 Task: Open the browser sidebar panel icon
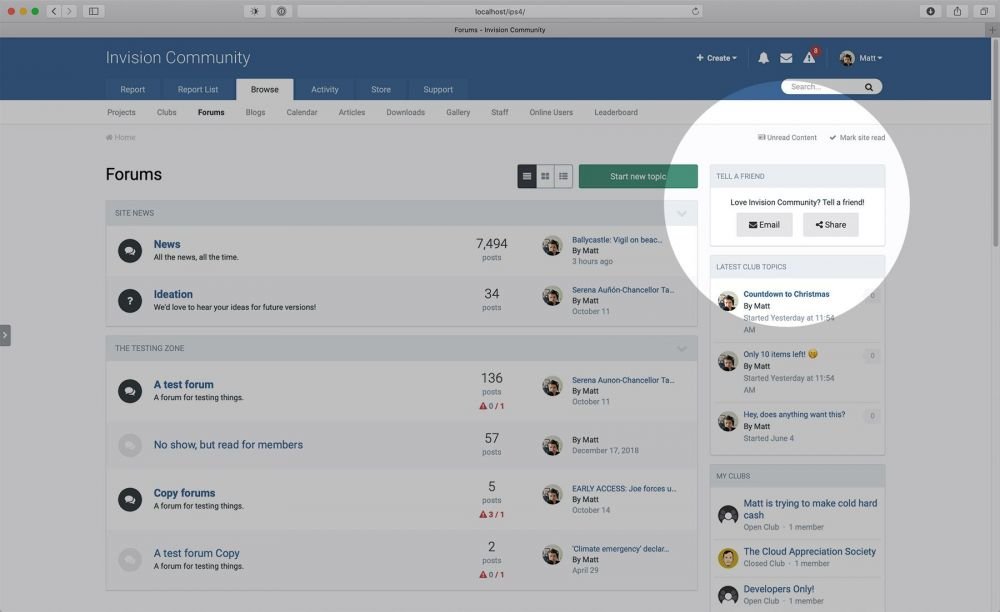tap(94, 11)
